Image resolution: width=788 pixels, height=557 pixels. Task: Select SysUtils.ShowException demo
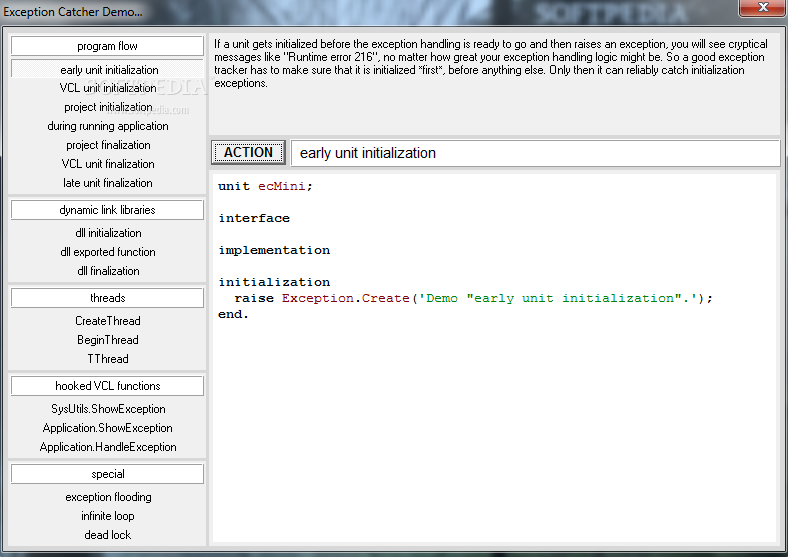108,409
